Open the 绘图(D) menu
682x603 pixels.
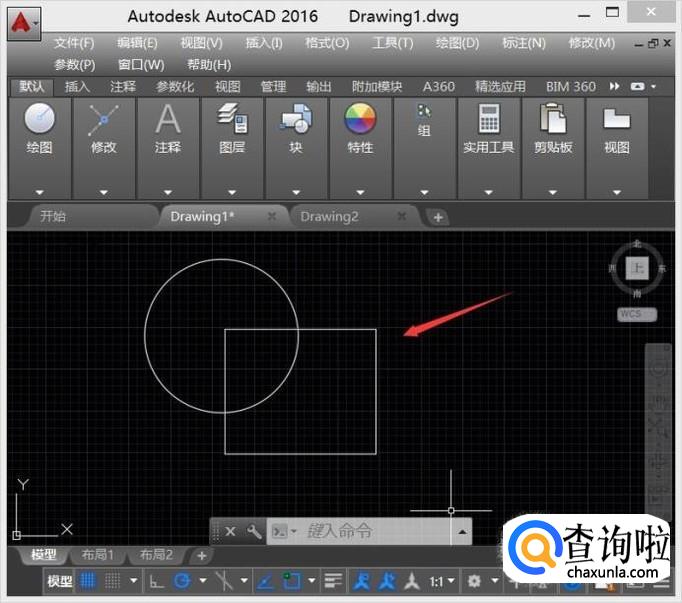[x=457, y=43]
